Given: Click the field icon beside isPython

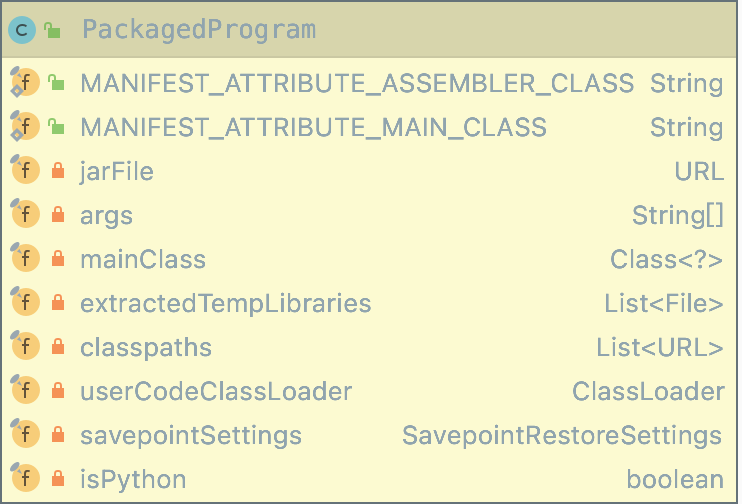Looking at the screenshot, I should (25, 477).
